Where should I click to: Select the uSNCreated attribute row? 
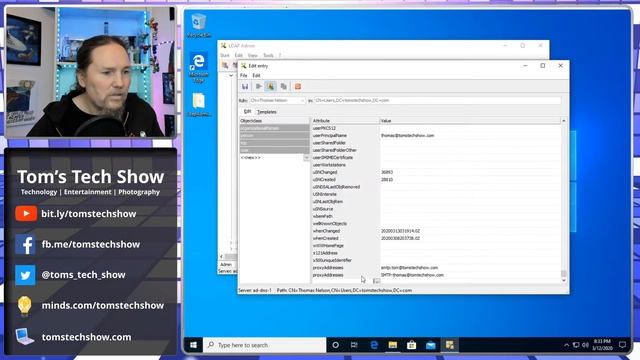point(436,180)
